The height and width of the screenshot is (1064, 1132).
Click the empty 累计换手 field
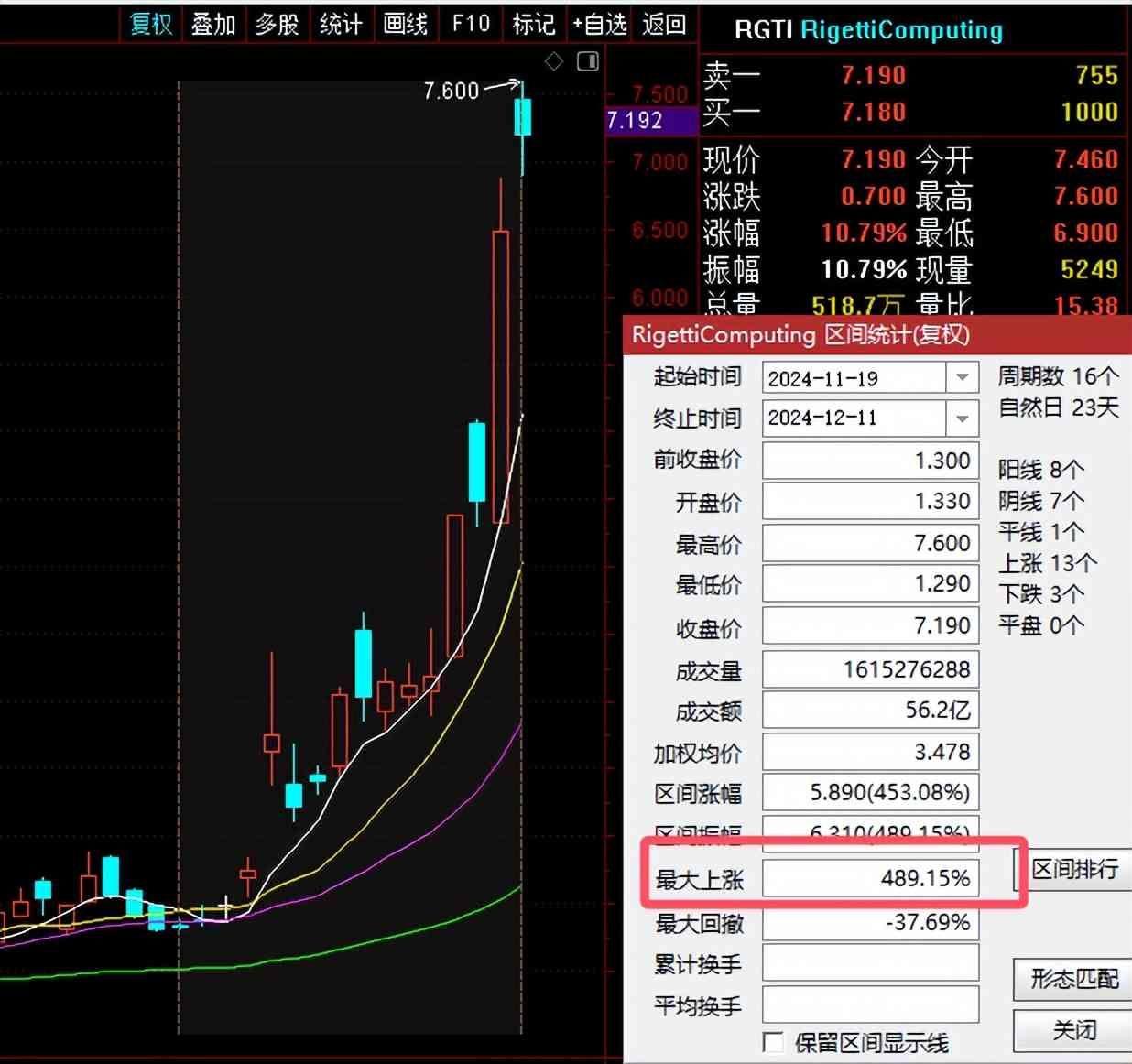870,963
